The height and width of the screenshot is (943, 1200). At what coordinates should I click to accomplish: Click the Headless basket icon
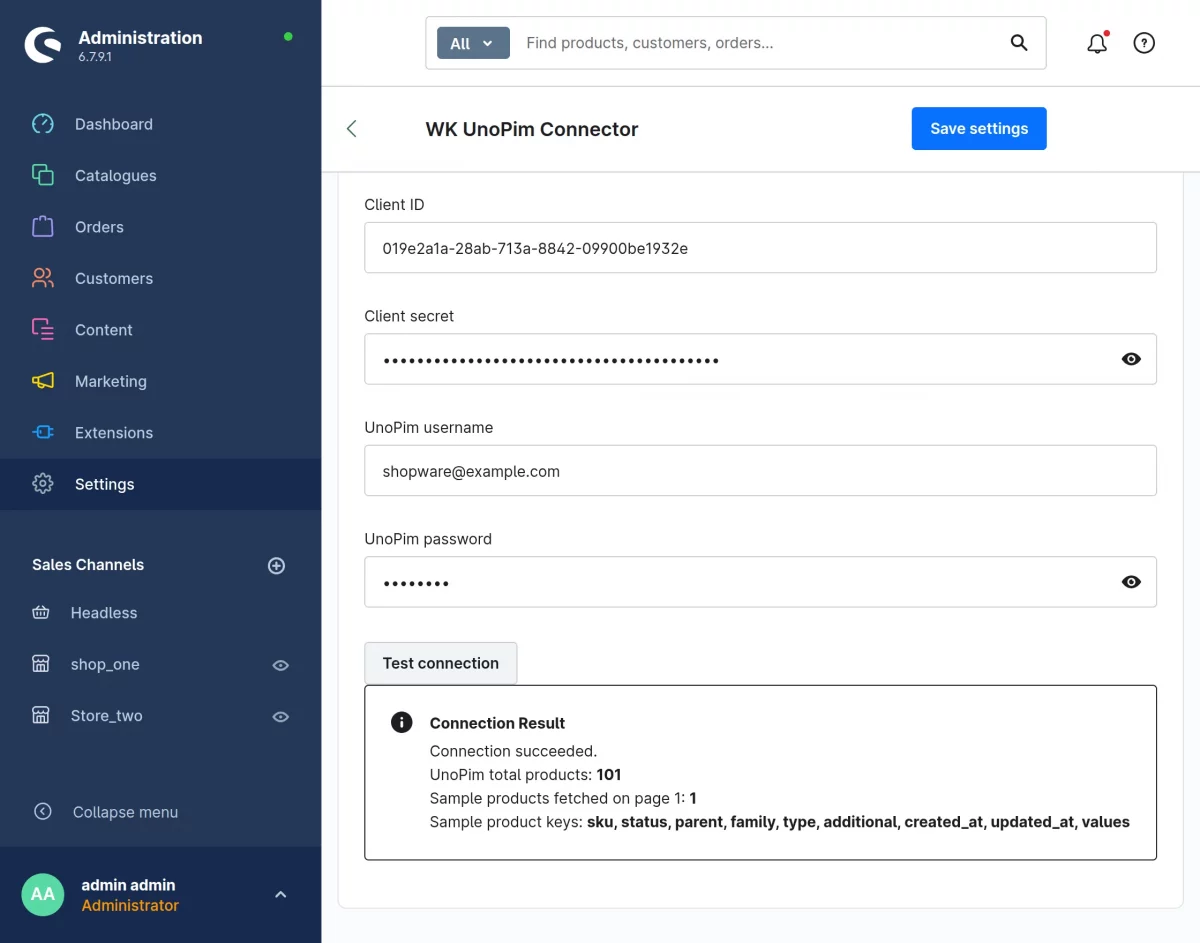pyautogui.click(x=41, y=613)
